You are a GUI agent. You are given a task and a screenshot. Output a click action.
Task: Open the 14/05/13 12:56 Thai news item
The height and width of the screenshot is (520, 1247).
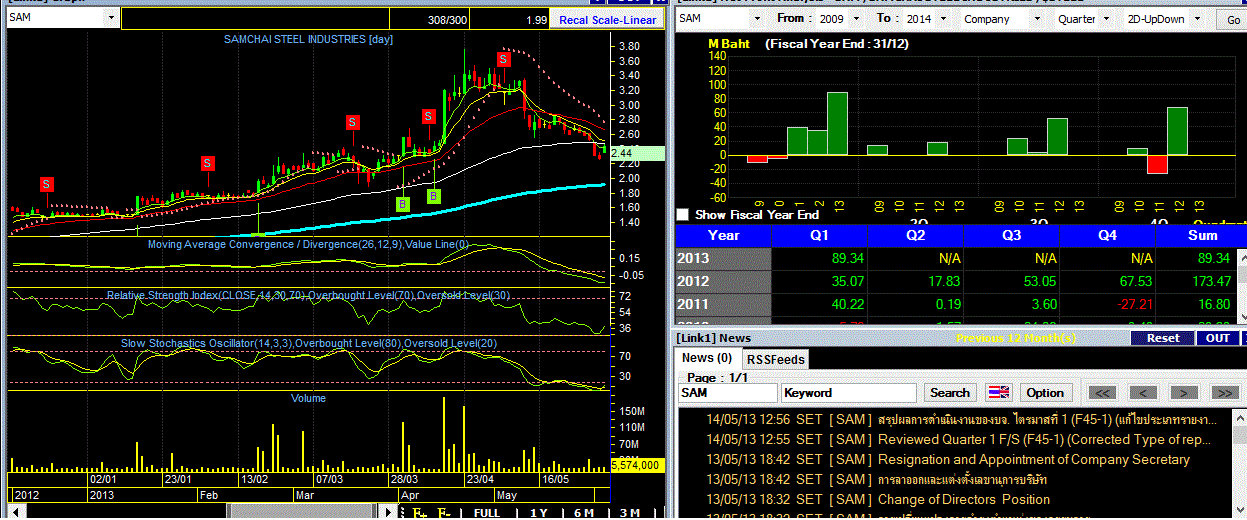(961, 419)
